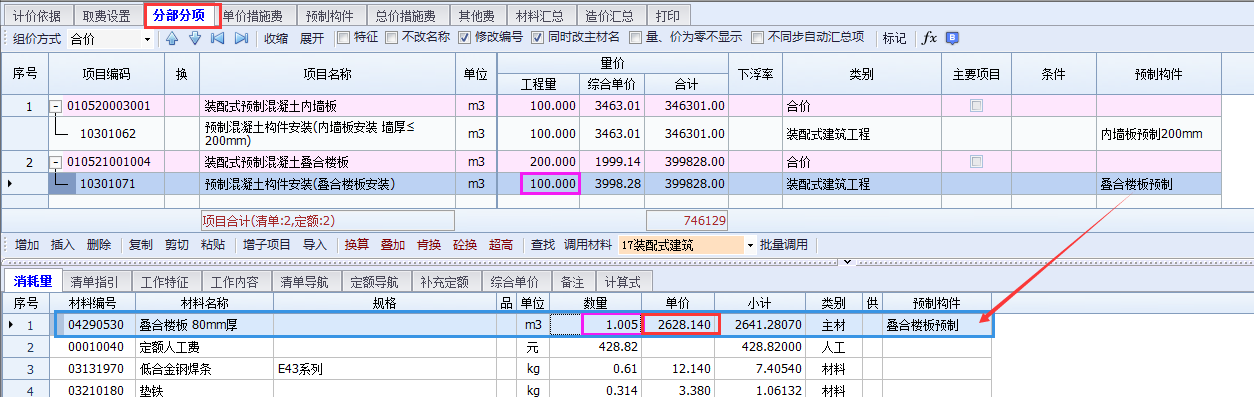Move selected row up with up arrow icon
Image resolution: width=1254 pixels, height=397 pixels.
[x=172, y=38]
